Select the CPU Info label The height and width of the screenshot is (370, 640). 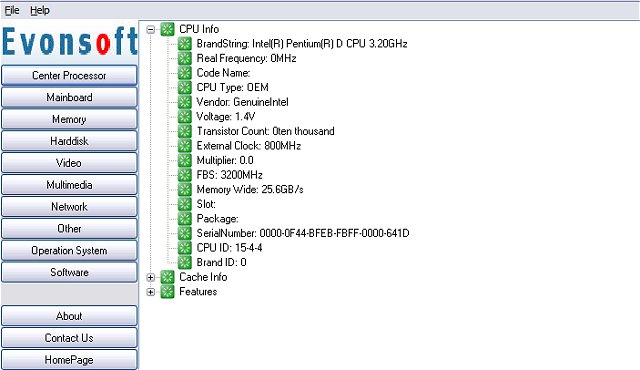199,29
